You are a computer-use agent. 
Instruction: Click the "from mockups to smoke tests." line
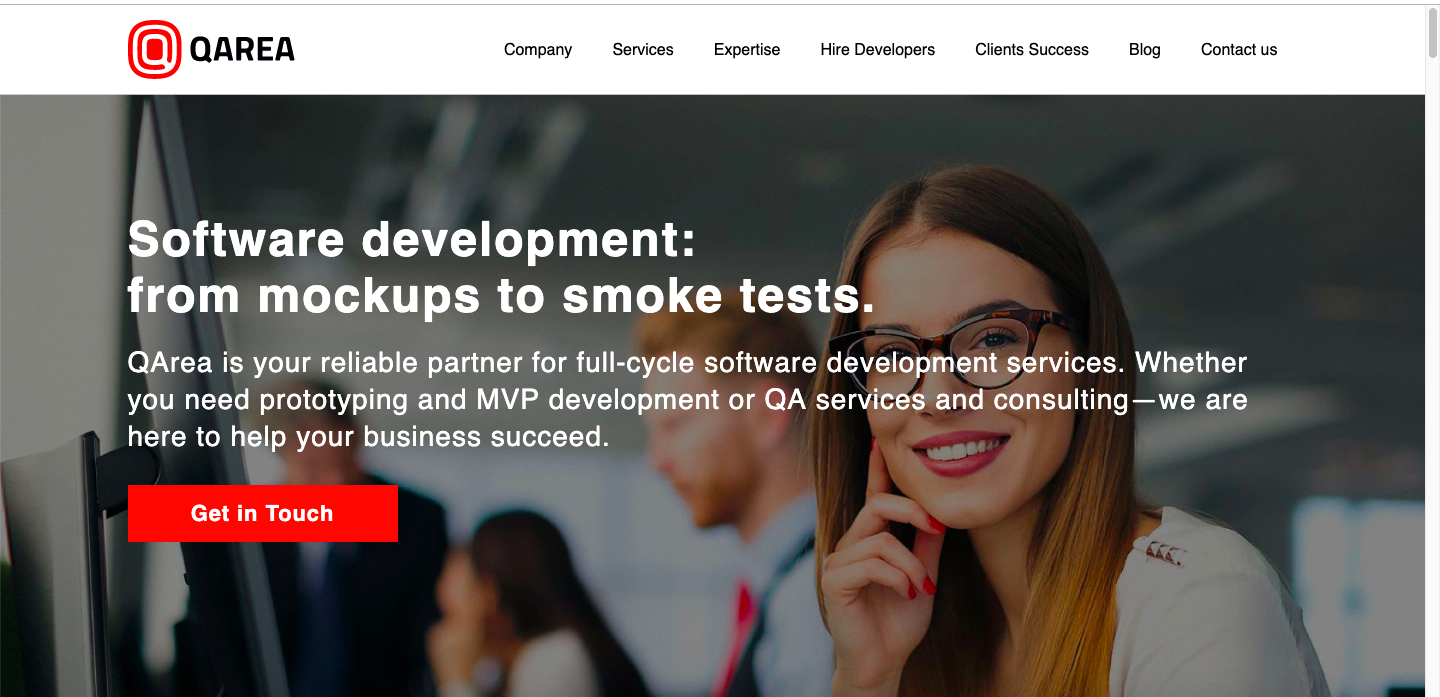(x=501, y=296)
